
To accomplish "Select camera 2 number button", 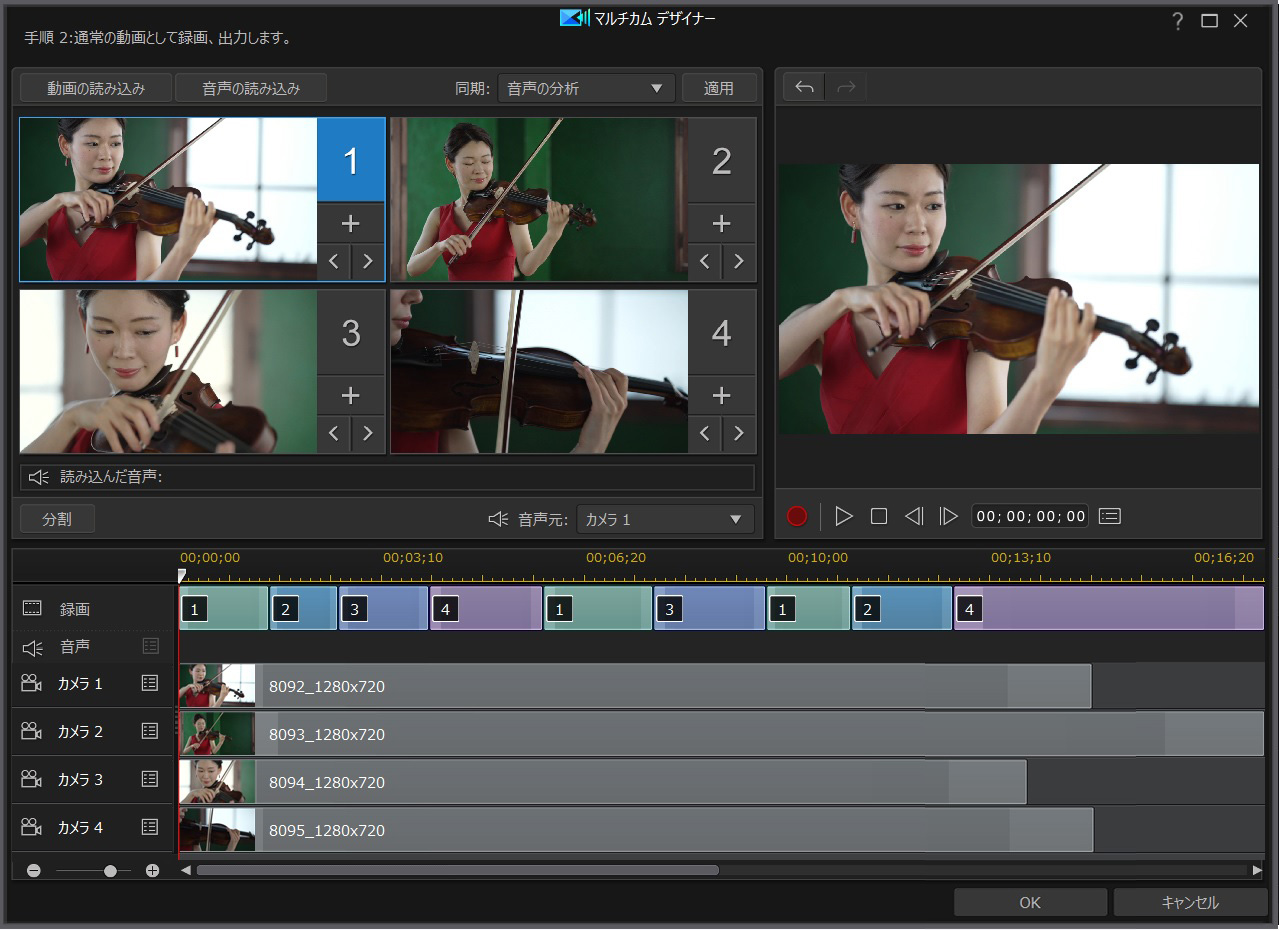I will tap(722, 160).
